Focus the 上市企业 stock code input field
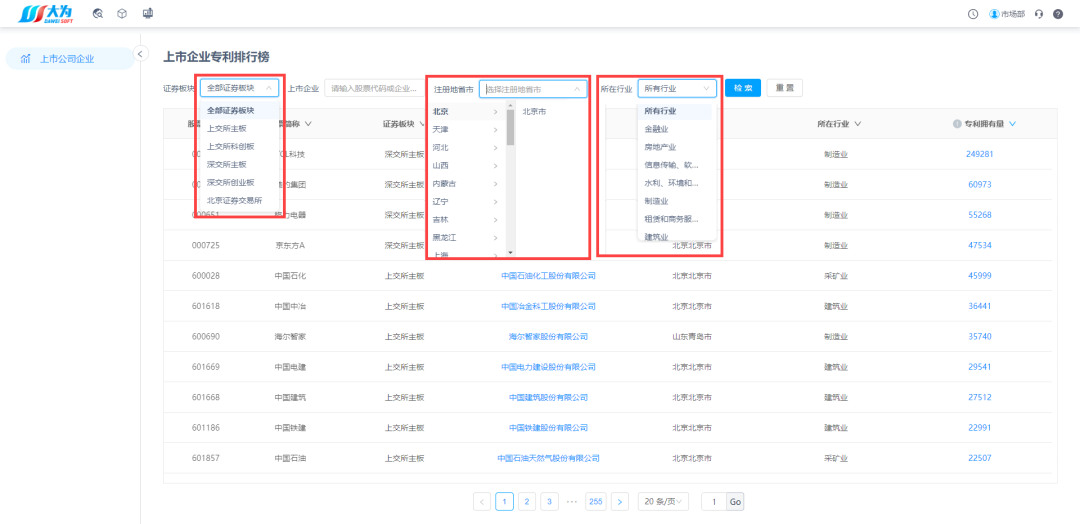The width and height of the screenshot is (1080, 524). pos(373,88)
